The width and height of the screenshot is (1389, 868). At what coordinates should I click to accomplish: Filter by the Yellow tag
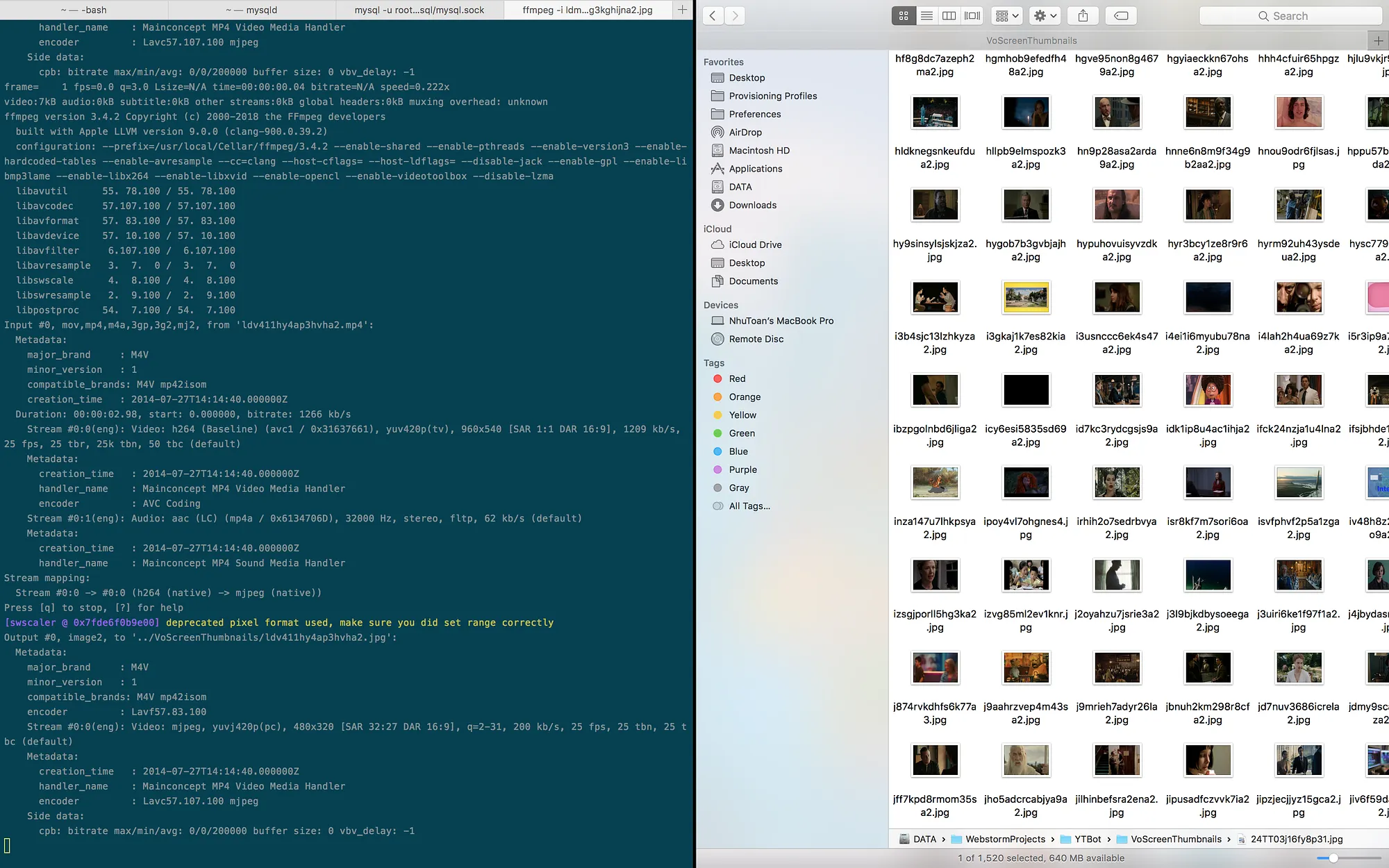point(742,415)
